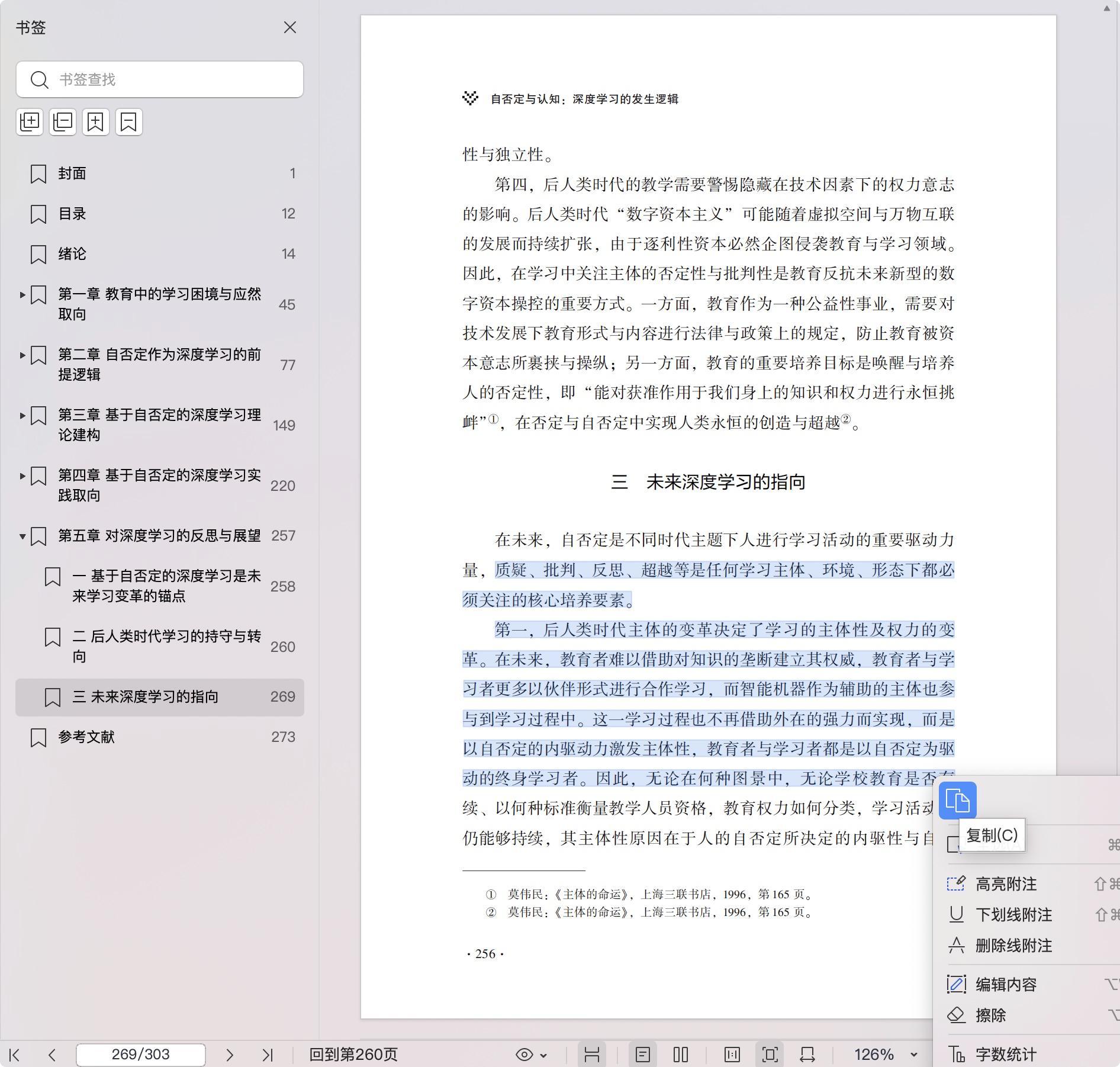Screen dimensions: 1120x1067
Task: Click the collapse all bookmarks icon
Action: click(63, 122)
